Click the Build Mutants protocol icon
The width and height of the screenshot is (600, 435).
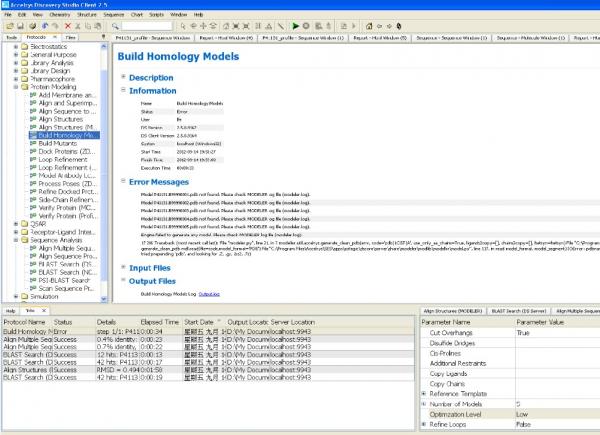point(33,143)
